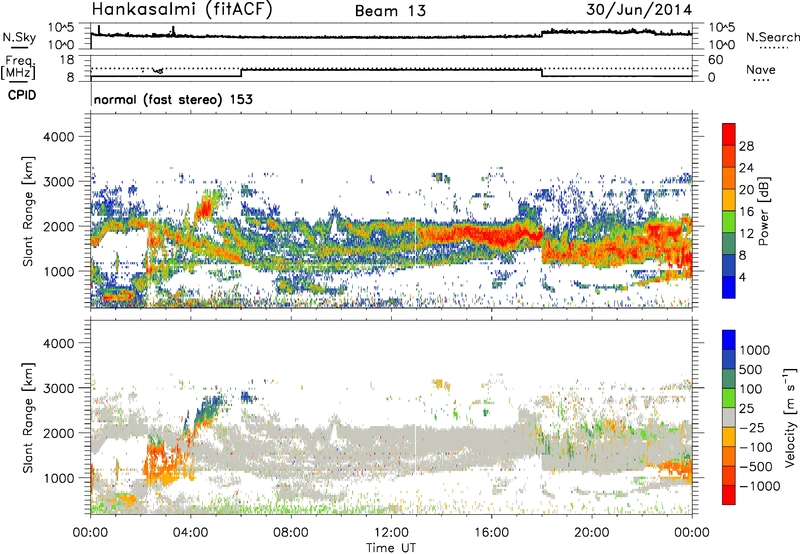Click the 500 velocity colorbar value

[751, 369]
